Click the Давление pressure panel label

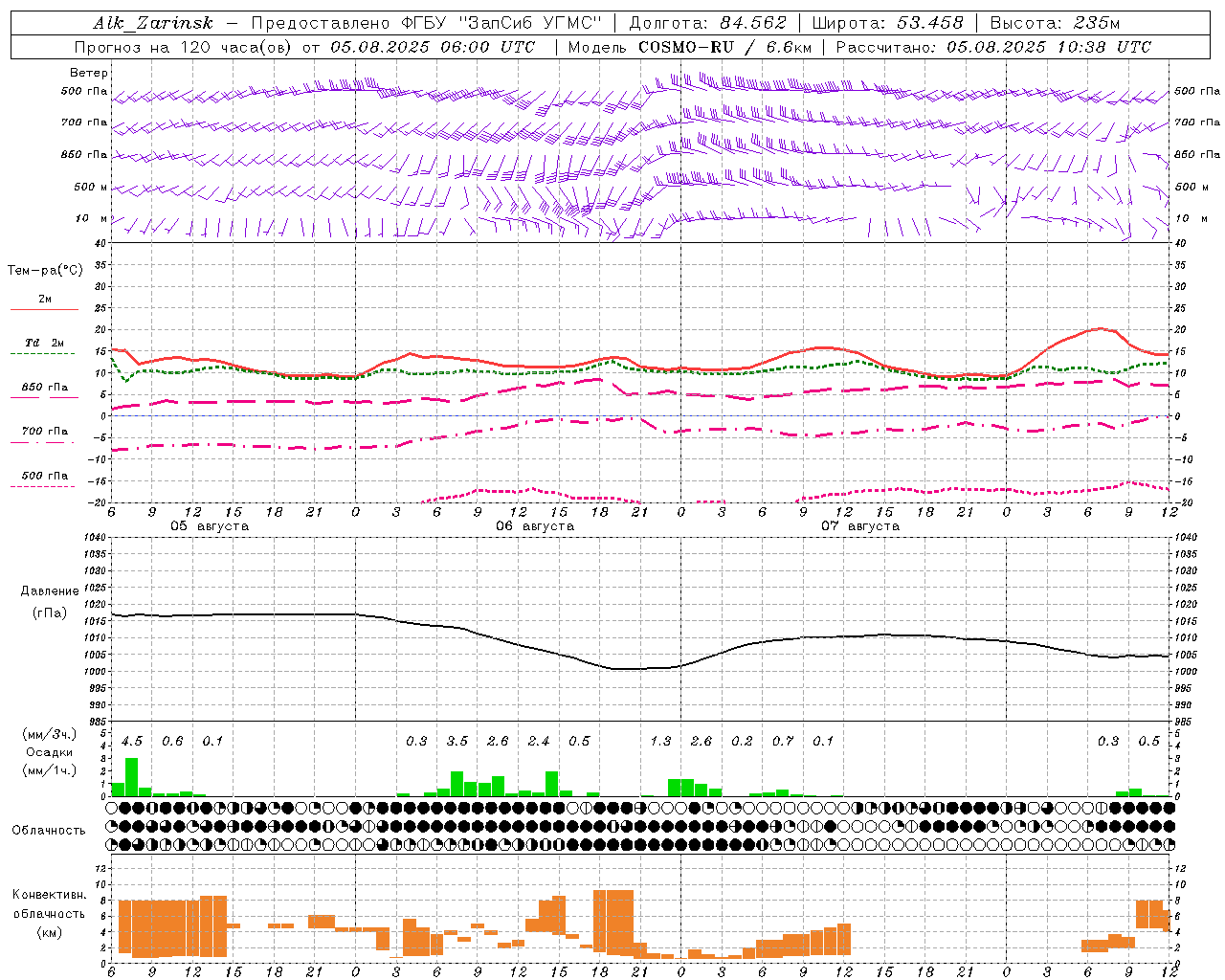[50, 591]
